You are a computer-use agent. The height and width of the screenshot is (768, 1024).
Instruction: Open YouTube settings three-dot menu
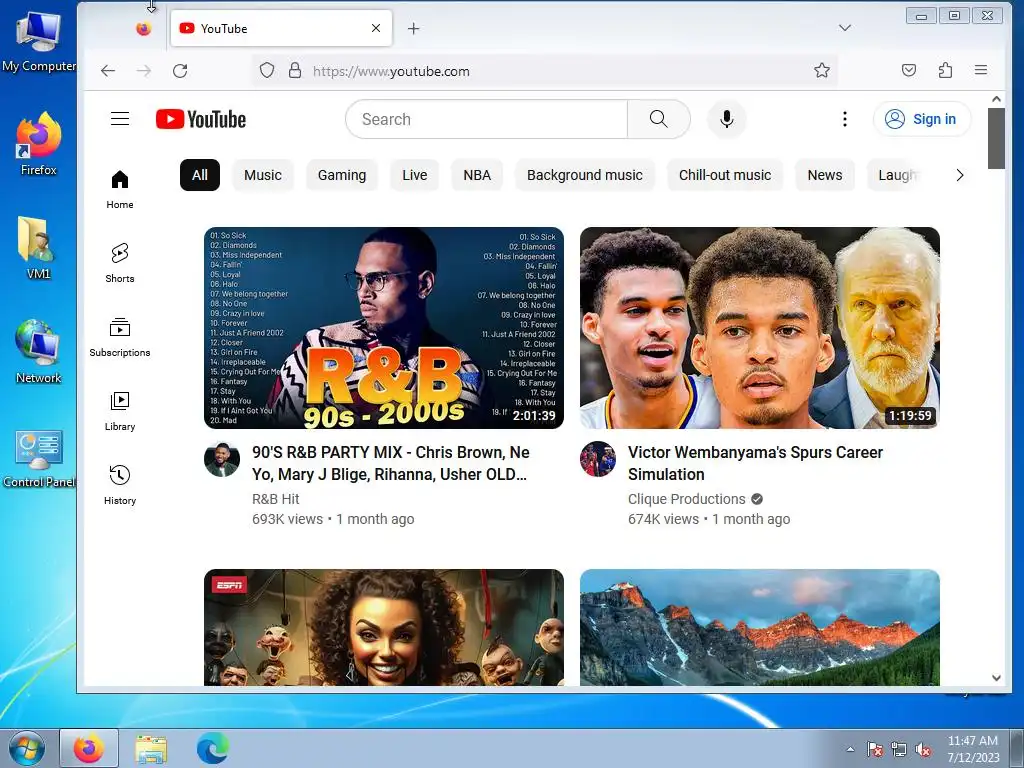844,119
